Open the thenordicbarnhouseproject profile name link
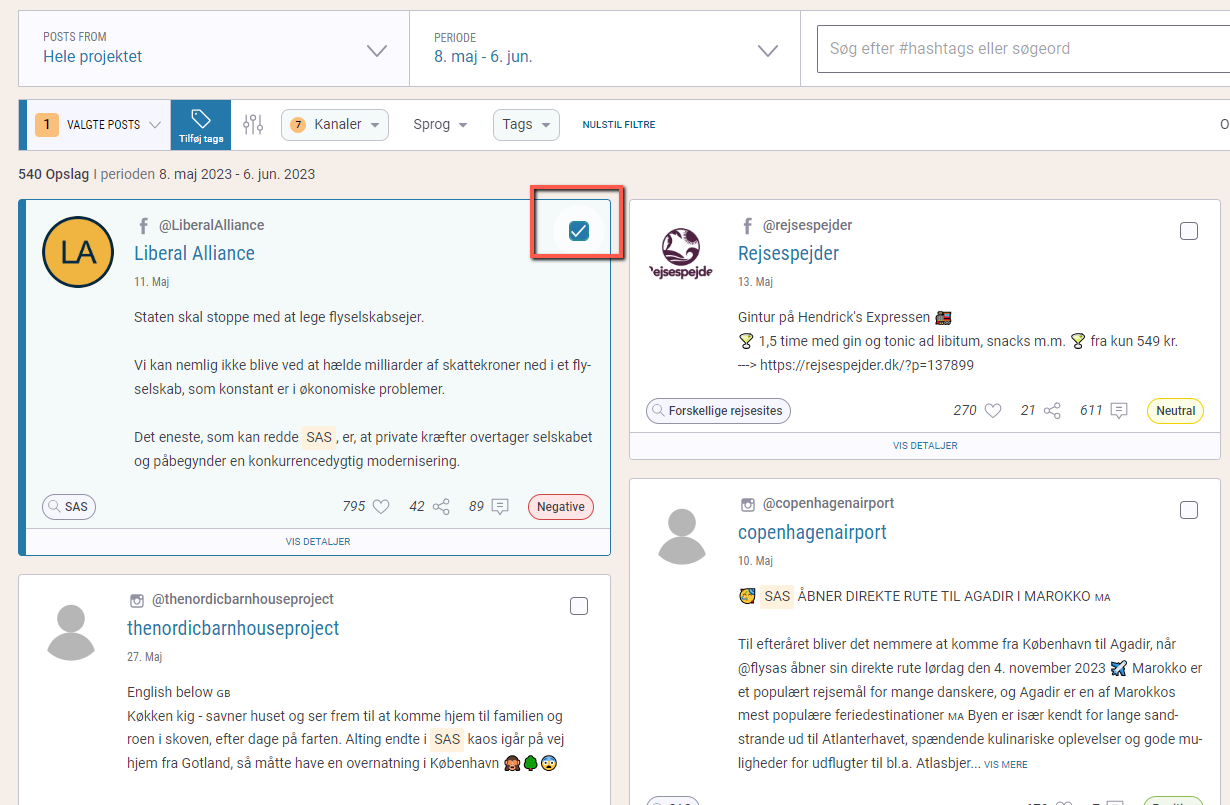 pos(233,628)
